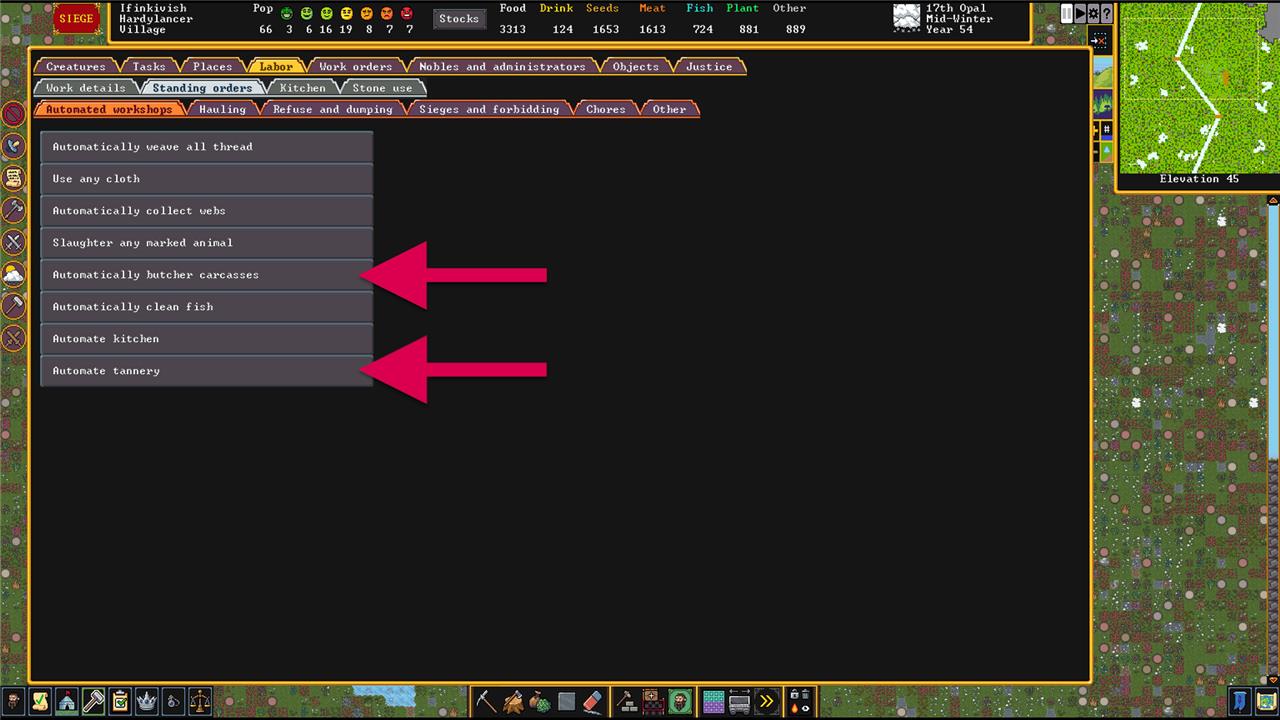Screen dimensions: 1280x720
Task: Click the weather cloud alert icon
Action: click(13, 274)
